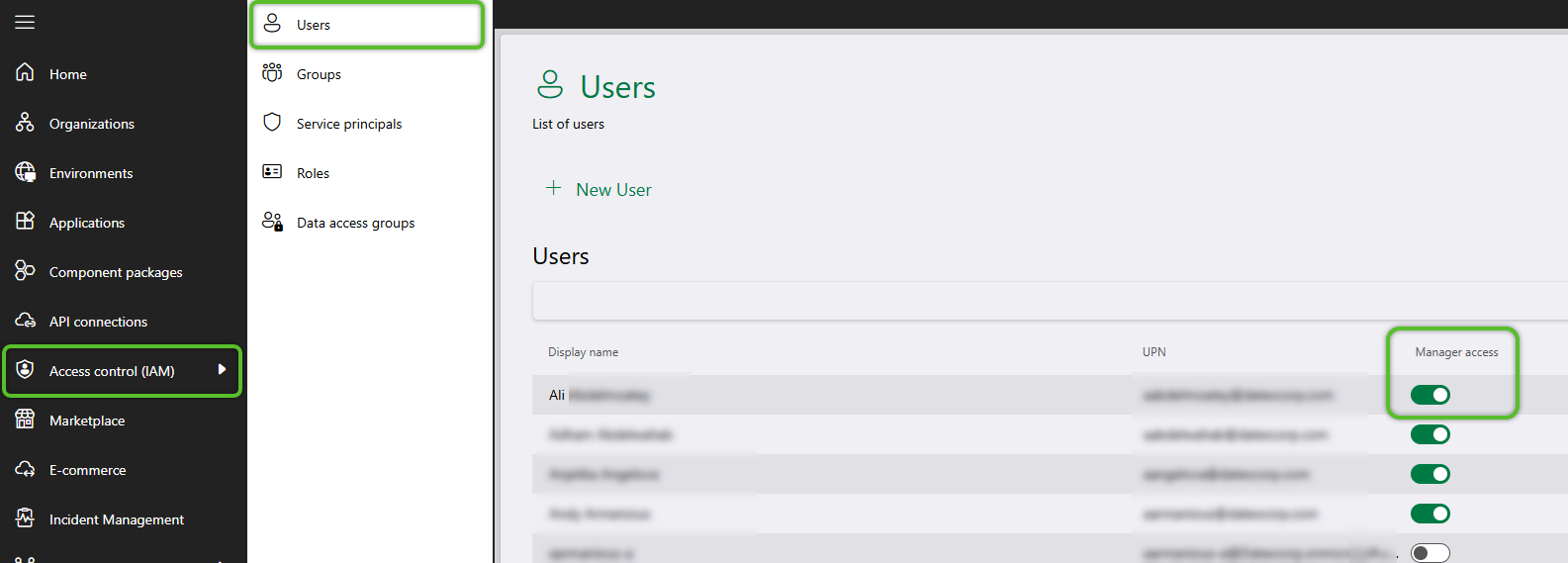Select the Environments globe icon
This screenshot has height=563, width=1568.
point(25,171)
